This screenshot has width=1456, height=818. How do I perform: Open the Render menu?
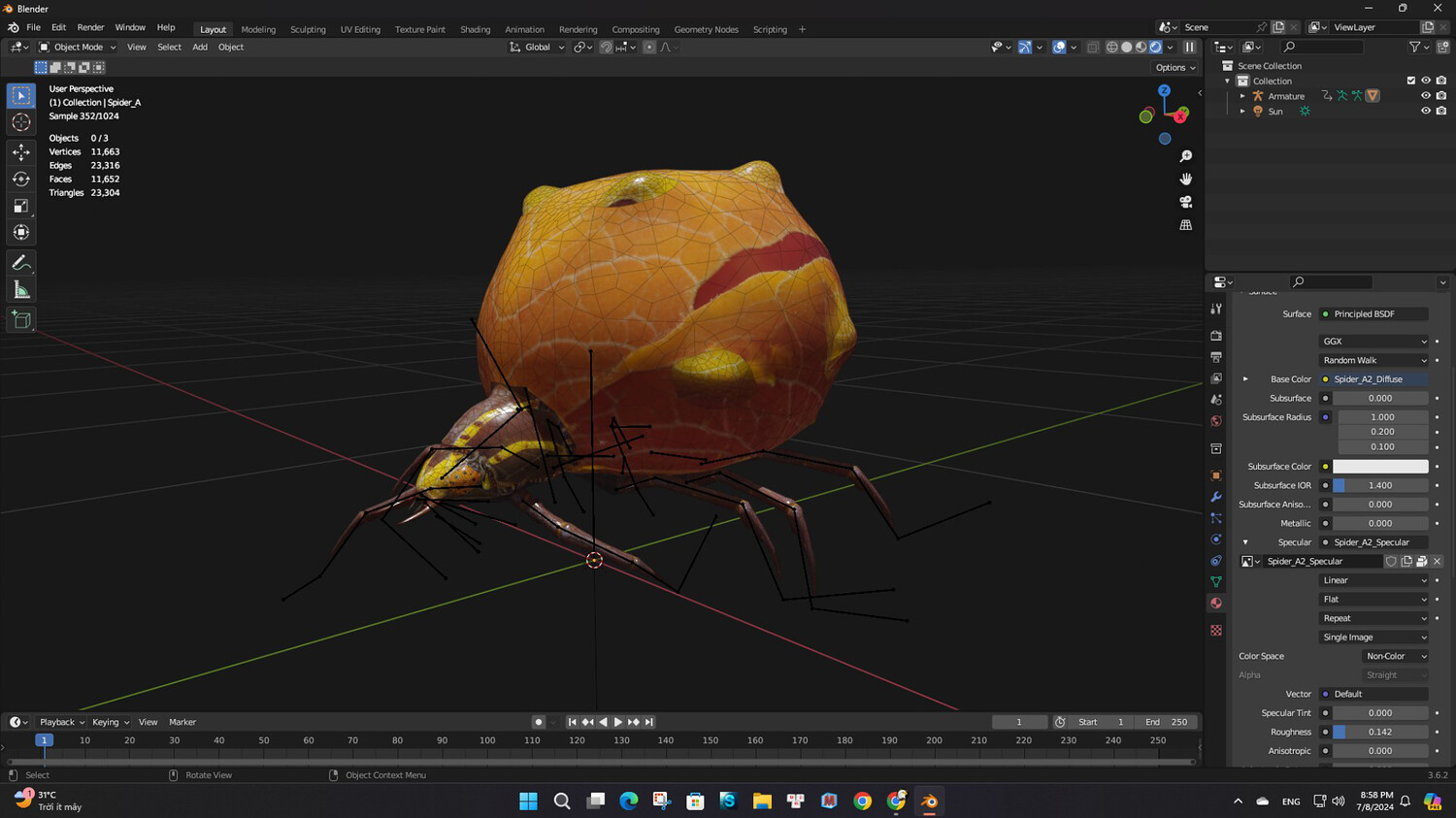click(90, 28)
